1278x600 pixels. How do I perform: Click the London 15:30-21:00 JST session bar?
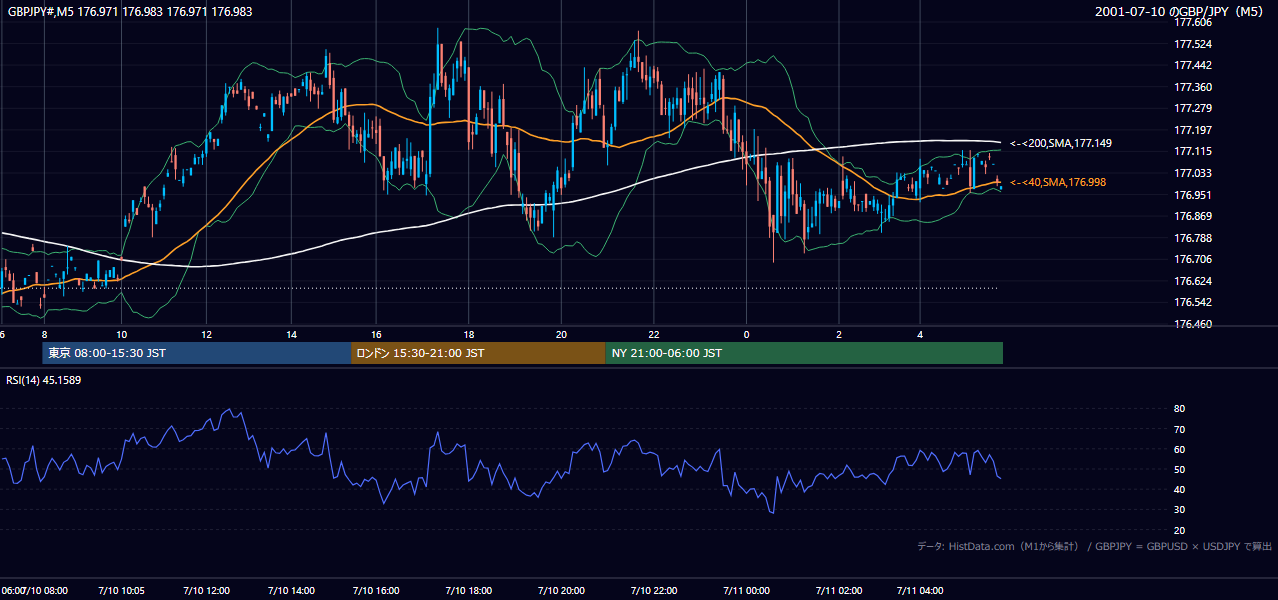pos(478,353)
